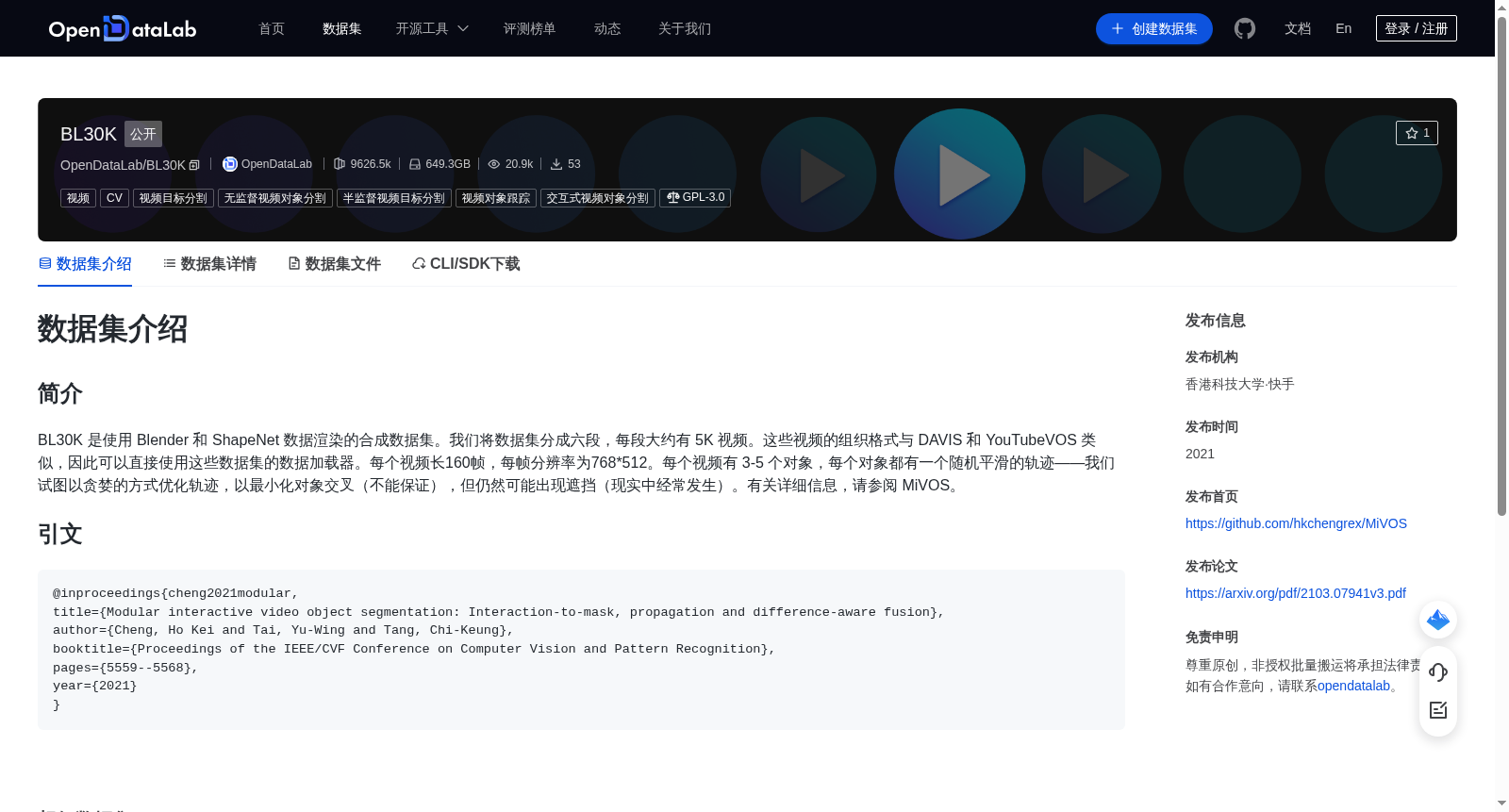Switch language to En

[x=1344, y=28]
